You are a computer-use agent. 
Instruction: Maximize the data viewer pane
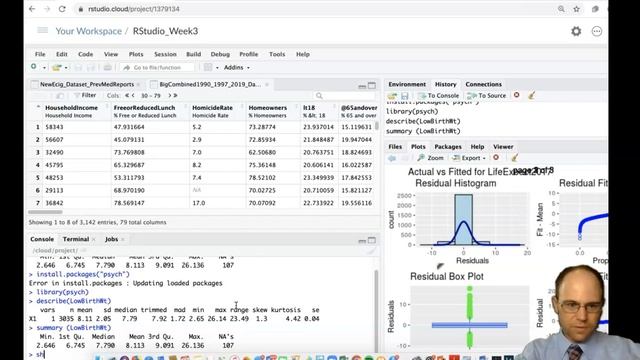372,85
